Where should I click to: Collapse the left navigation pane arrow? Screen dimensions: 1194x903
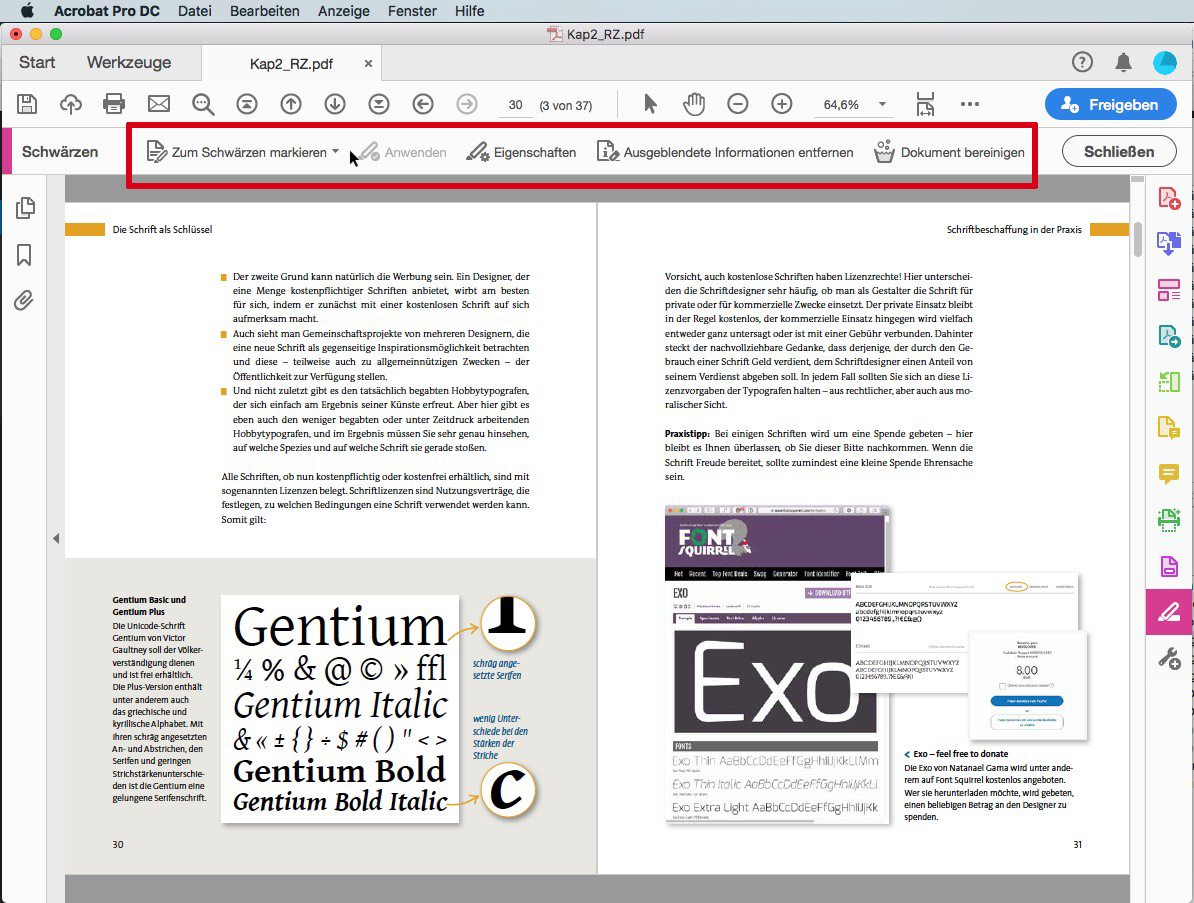point(56,538)
